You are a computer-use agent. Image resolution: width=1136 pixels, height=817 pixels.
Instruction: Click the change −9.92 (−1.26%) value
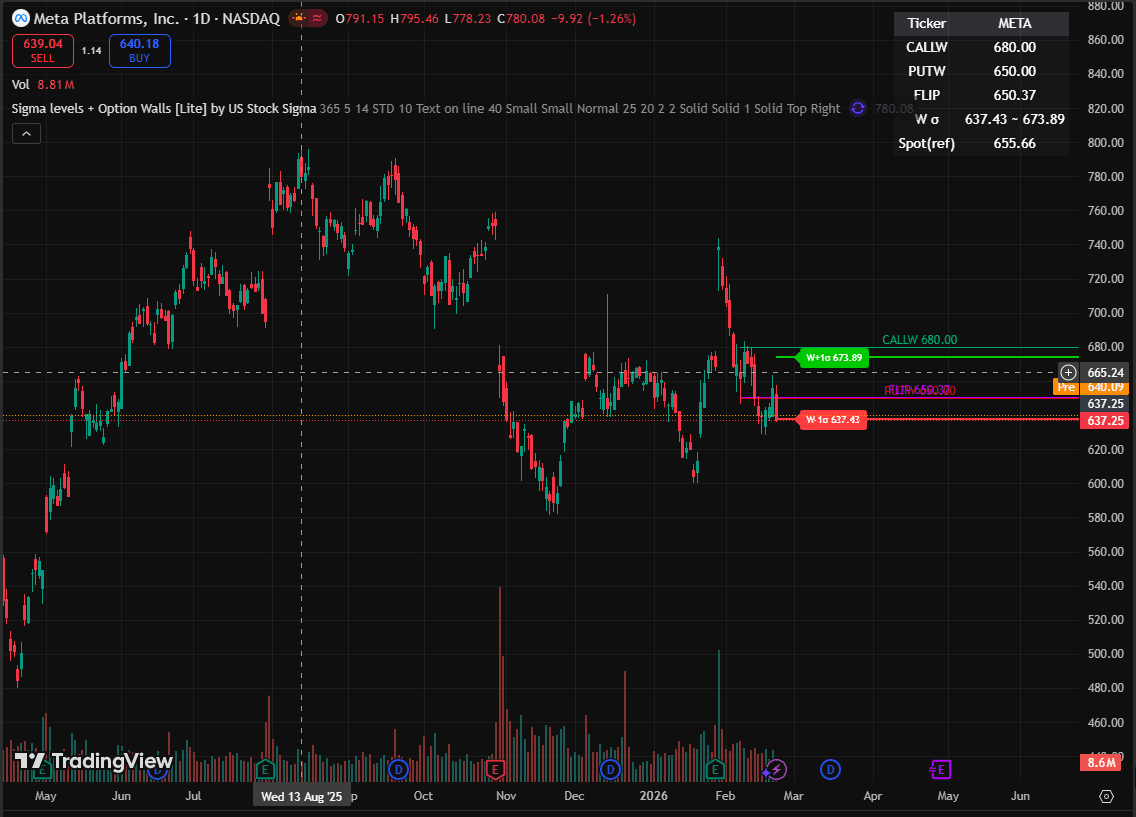coord(593,19)
